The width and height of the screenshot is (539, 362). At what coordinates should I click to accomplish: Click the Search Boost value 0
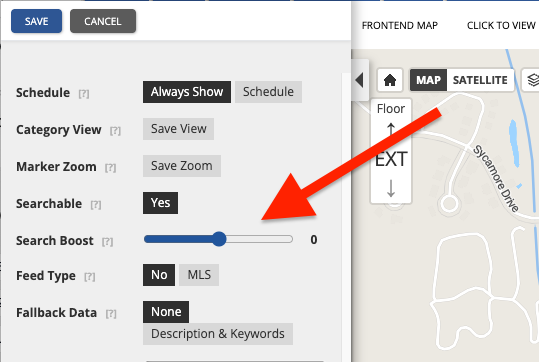pos(314,240)
